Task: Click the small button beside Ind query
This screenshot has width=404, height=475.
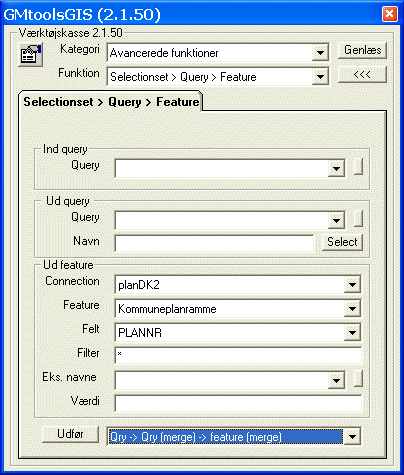Action: pyautogui.click(x=358, y=166)
